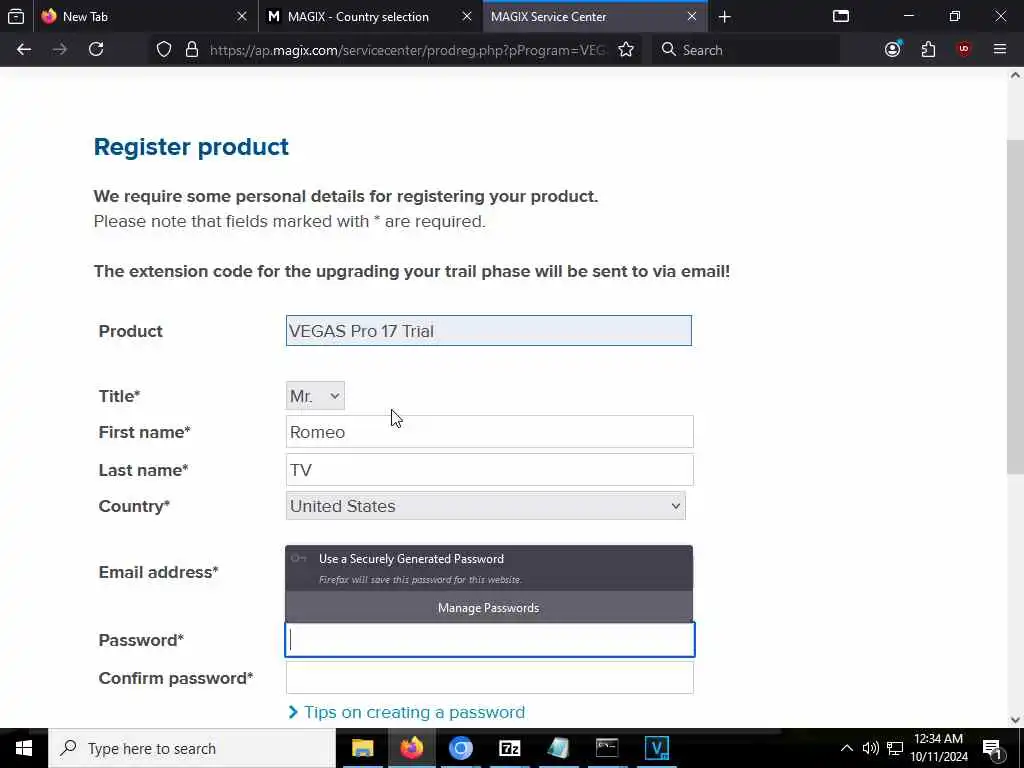Open the Firefox hamburger menu
1024x768 pixels.
pyautogui.click(x=1000, y=50)
